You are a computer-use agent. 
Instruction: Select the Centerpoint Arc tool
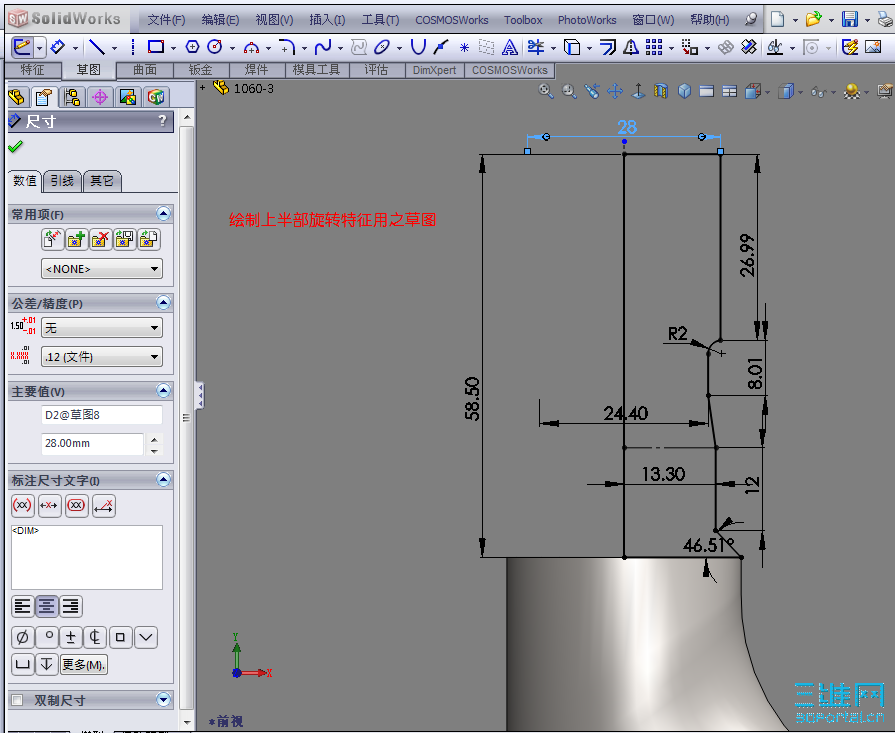pyautogui.click(x=251, y=47)
